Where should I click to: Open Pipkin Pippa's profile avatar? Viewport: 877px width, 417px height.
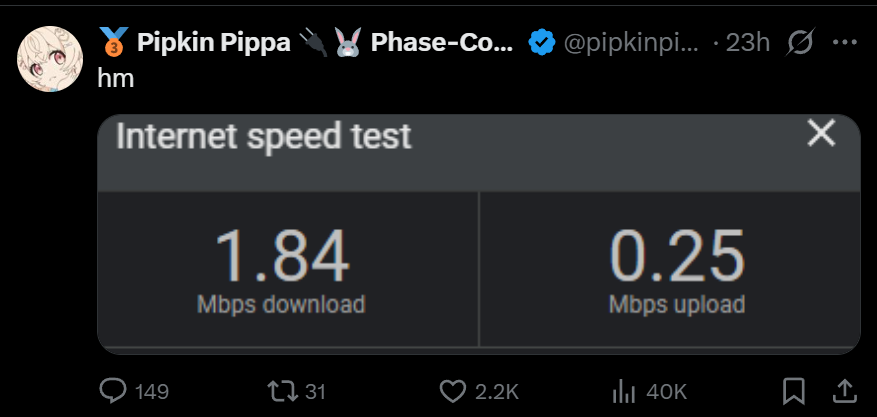point(49,58)
